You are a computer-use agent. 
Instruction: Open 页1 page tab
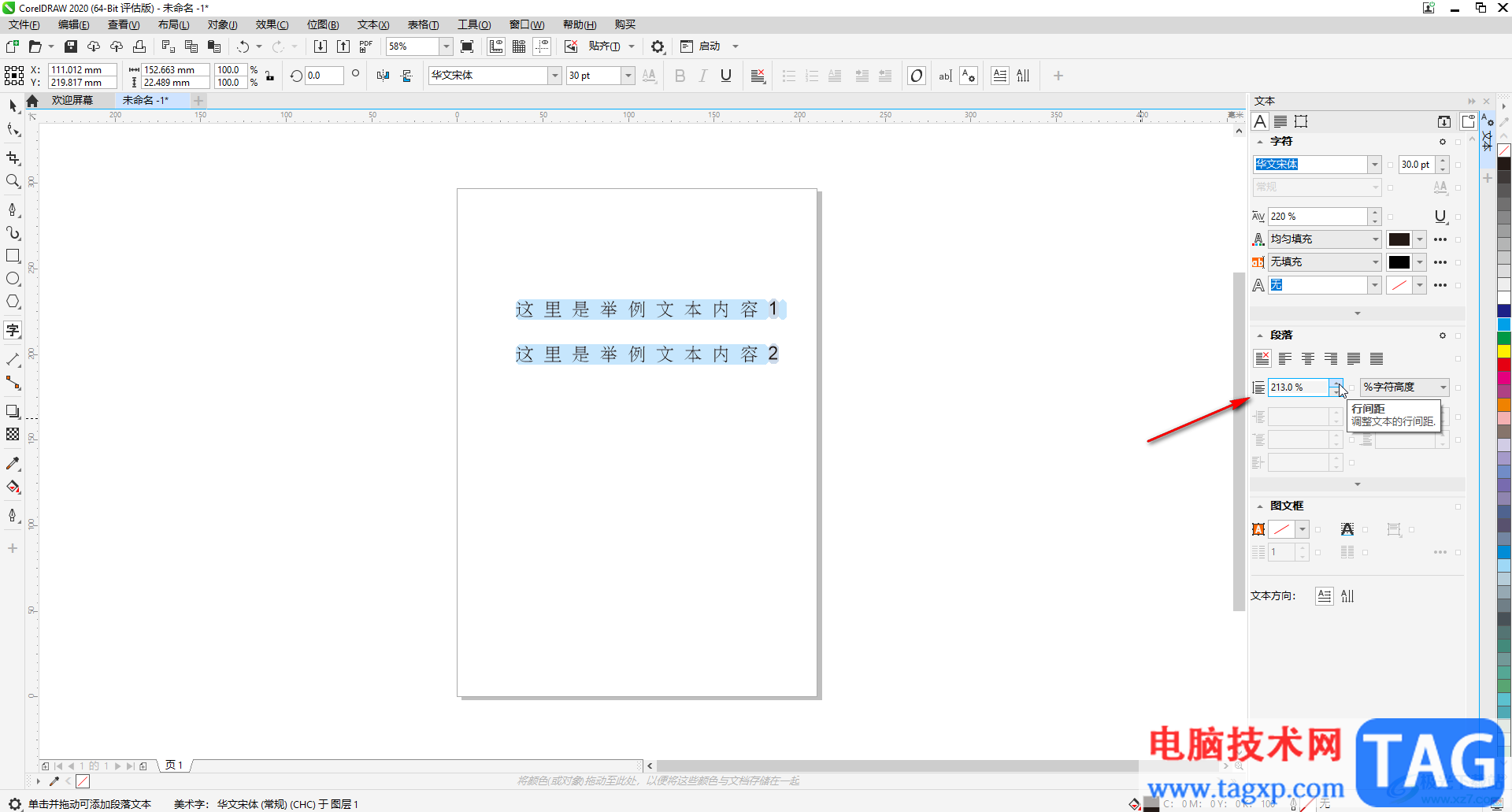coord(174,766)
